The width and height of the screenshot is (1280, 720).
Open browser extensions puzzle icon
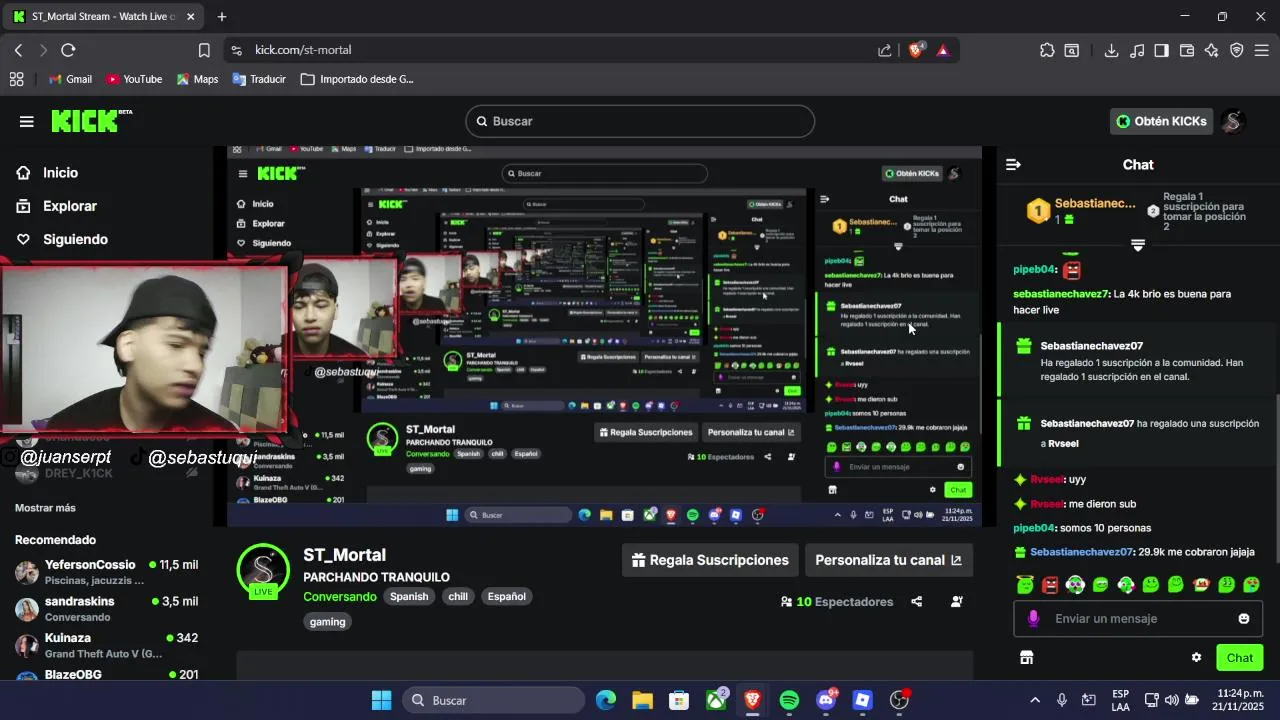pos(1047,50)
